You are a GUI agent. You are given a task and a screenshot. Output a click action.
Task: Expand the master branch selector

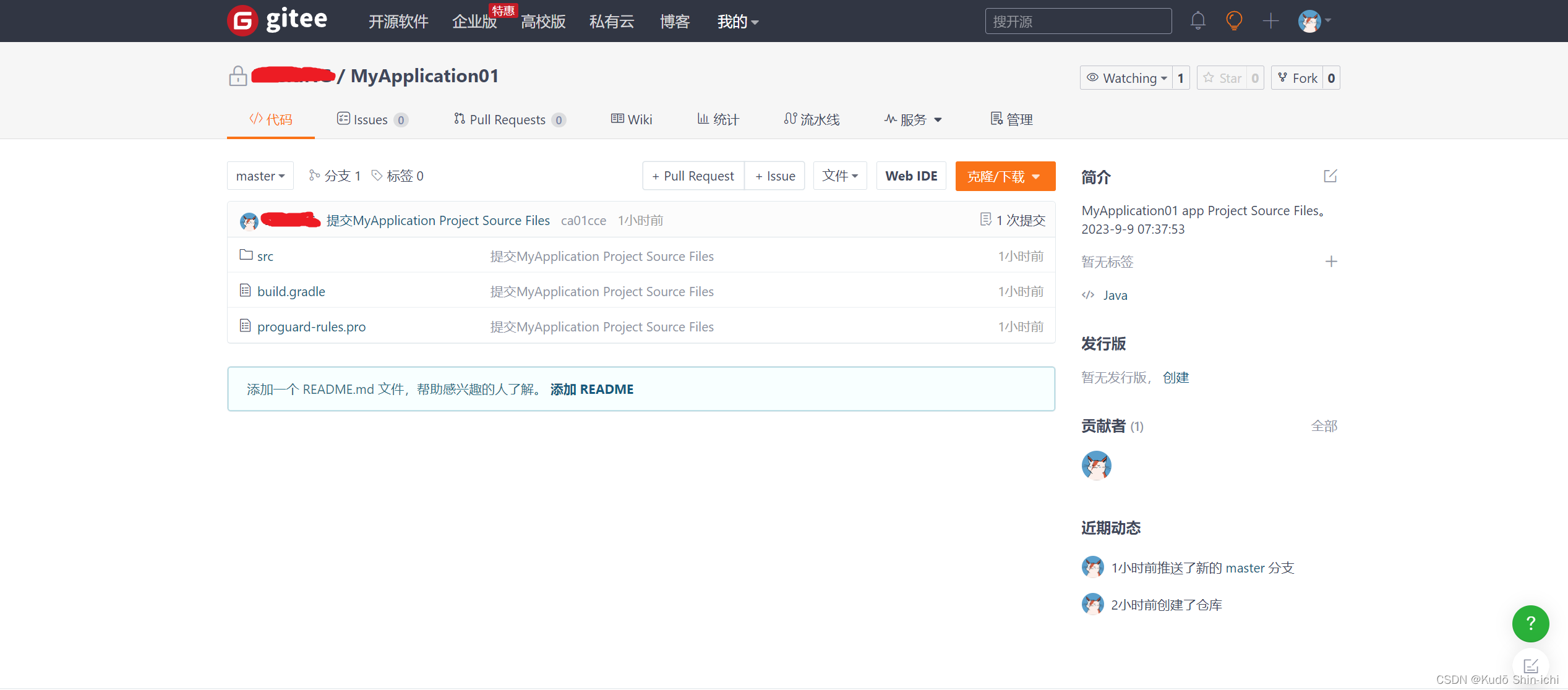click(x=260, y=176)
